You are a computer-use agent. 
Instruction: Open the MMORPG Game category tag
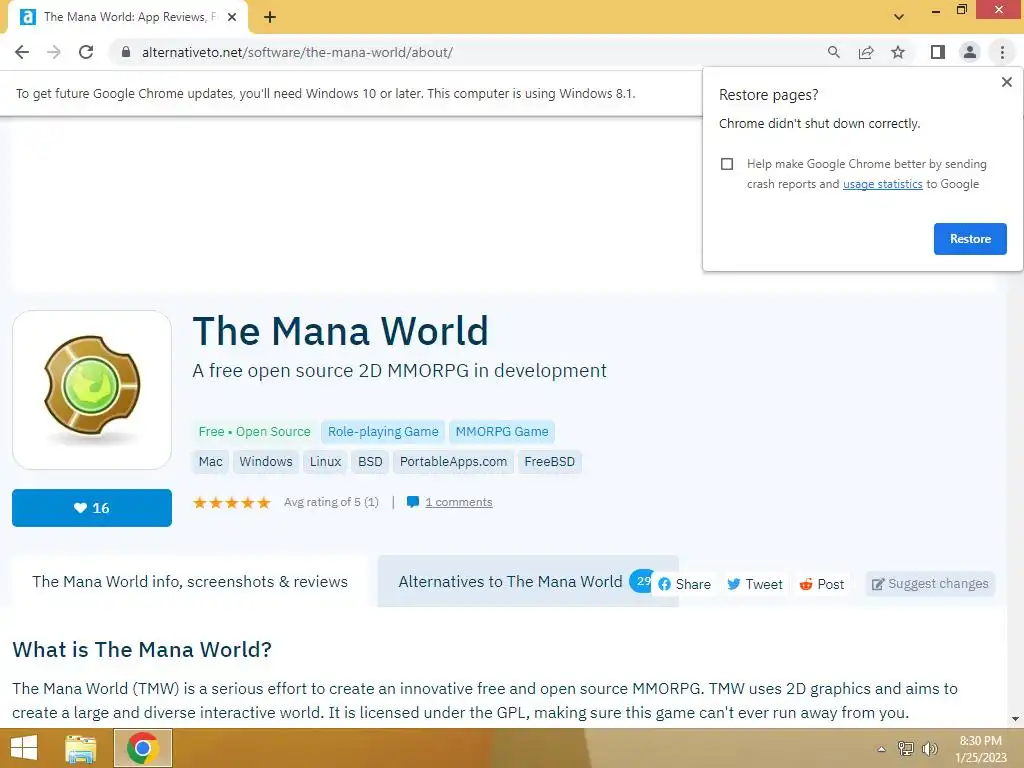pyautogui.click(x=502, y=432)
